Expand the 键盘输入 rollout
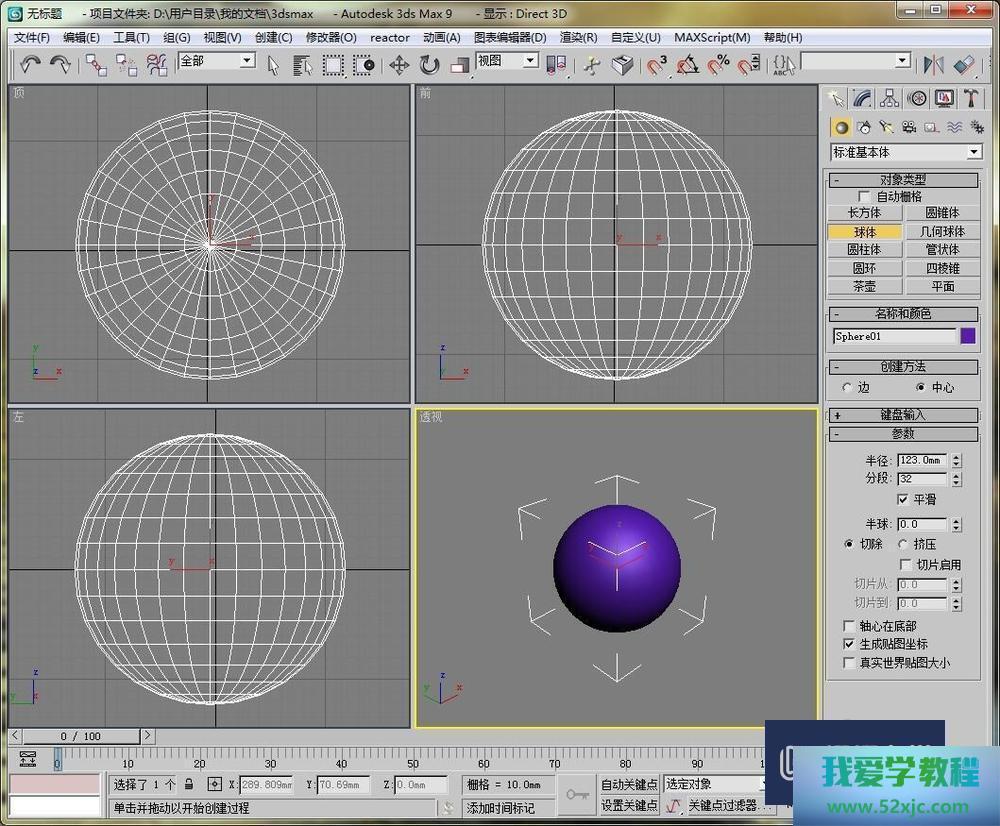Image resolution: width=1000 pixels, height=826 pixels. (x=902, y=414)
